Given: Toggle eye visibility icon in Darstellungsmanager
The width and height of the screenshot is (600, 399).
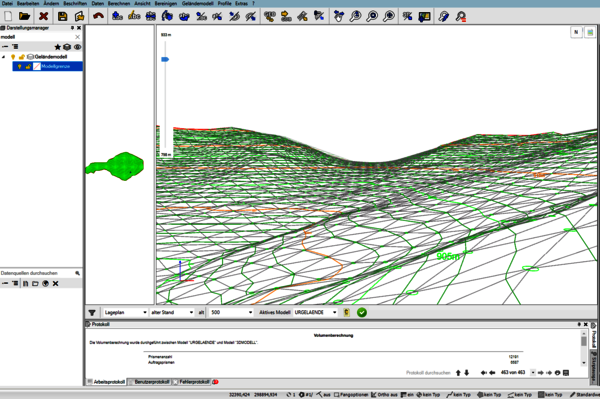Looking at the screenshot, I should (x=78, y=47).
